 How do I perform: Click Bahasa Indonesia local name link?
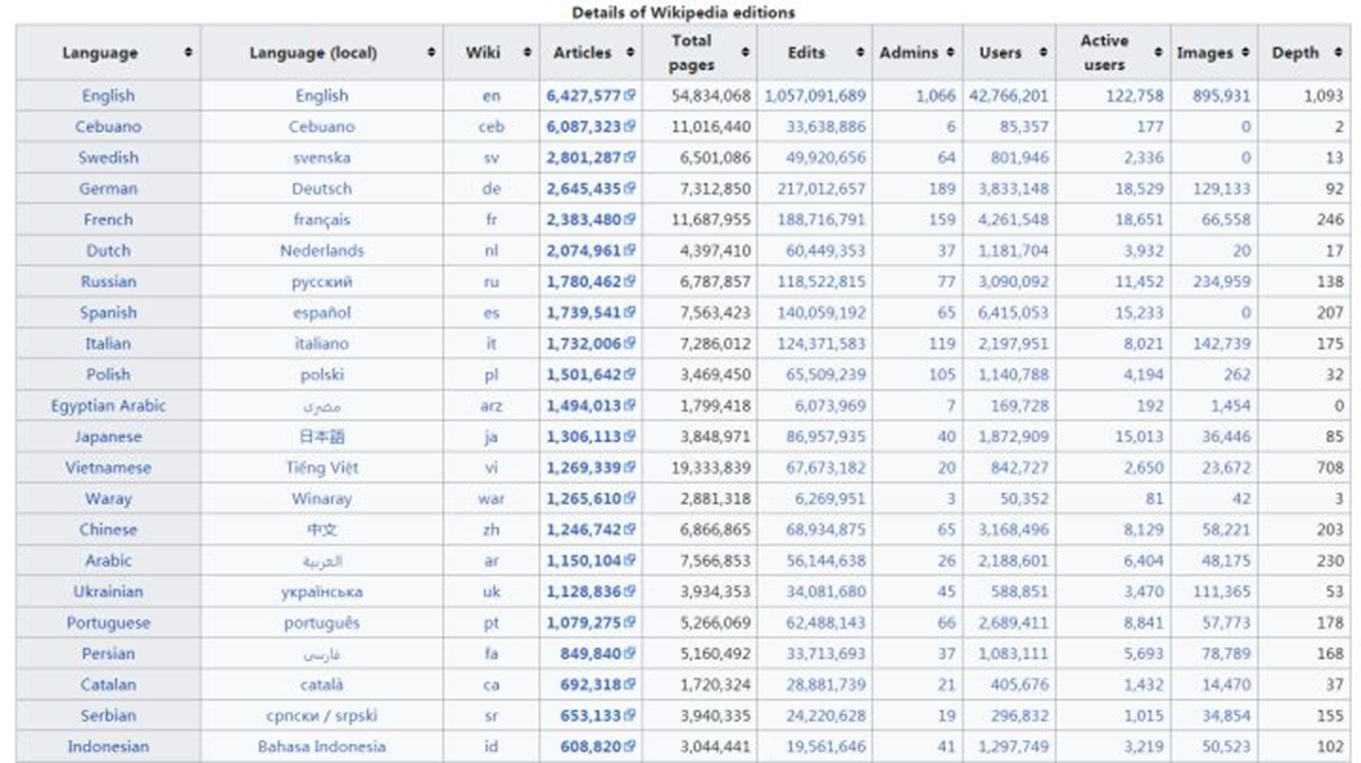click(321, 747)
